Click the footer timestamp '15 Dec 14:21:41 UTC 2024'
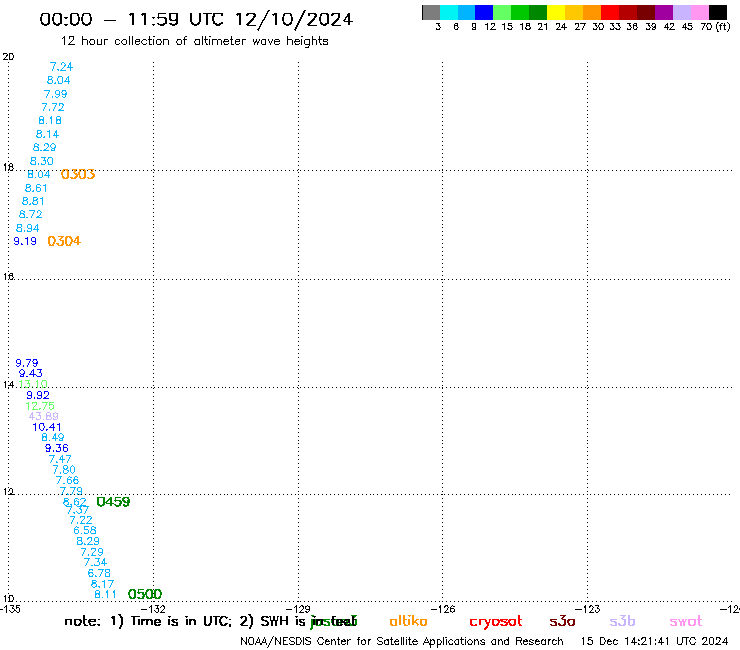Image resolution: width=740 pixels, height=650 pixels. (x=654, y=642)
